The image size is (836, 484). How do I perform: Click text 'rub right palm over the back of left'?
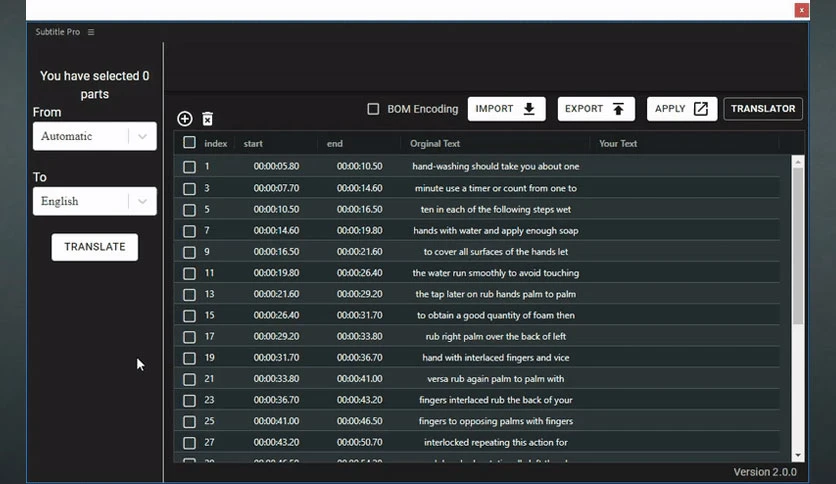coord(495,336)
